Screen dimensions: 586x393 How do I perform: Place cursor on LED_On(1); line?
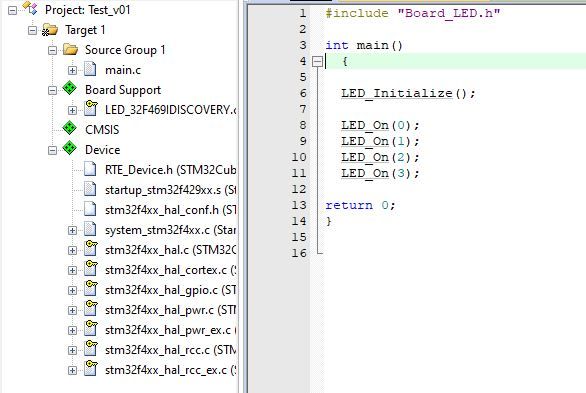(x=380, y=142)
